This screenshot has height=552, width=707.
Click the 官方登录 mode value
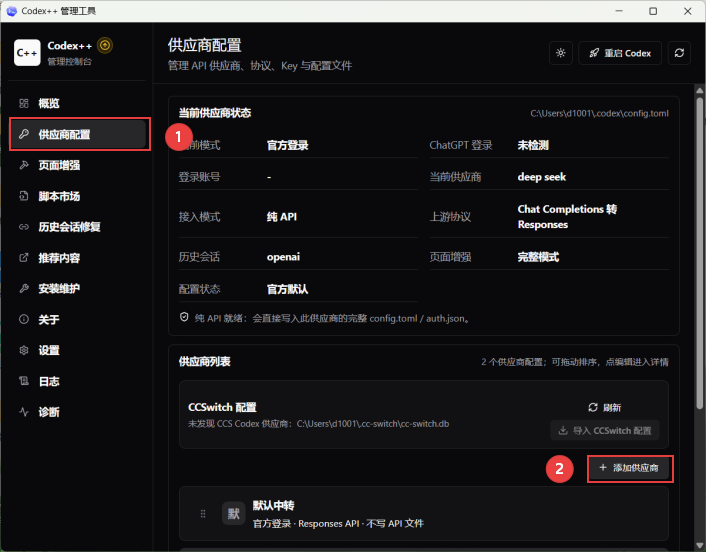288,145
